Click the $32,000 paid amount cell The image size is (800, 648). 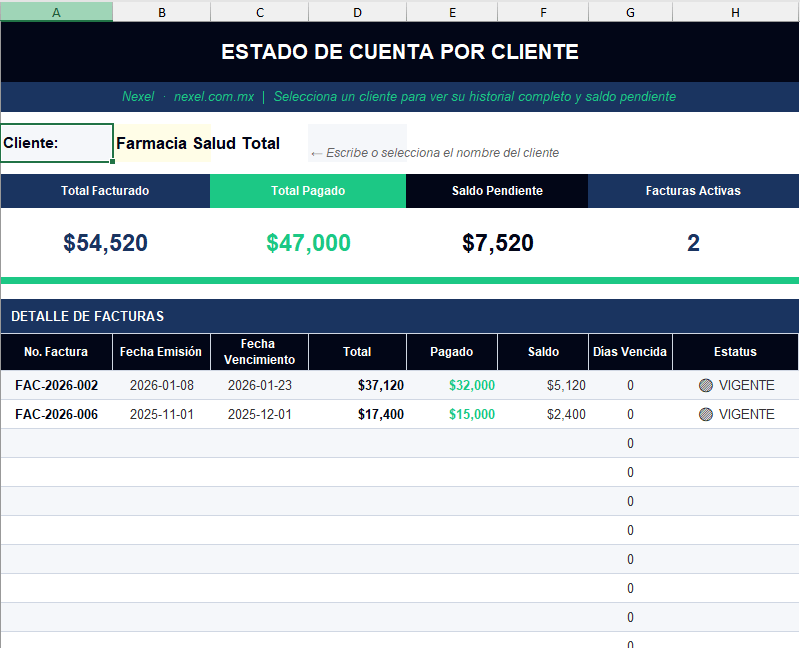pos(471,385)
